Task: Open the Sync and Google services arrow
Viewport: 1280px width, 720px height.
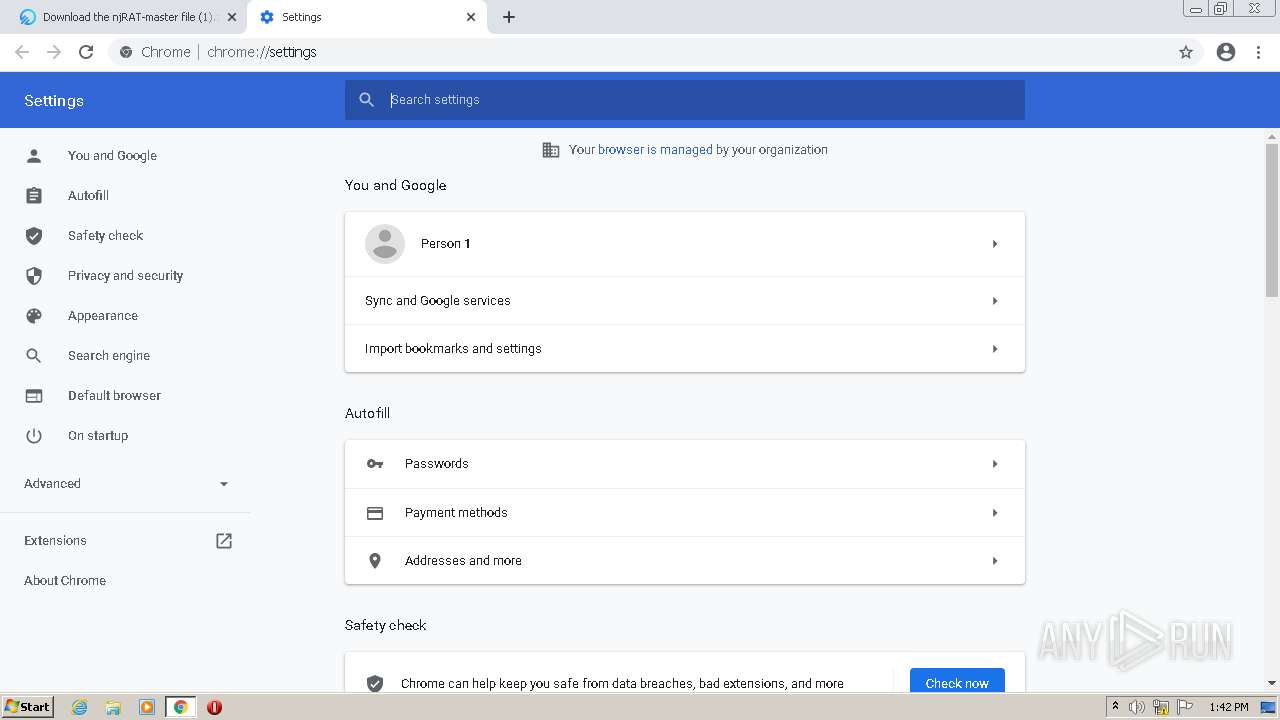Action: tap(995, 301)
